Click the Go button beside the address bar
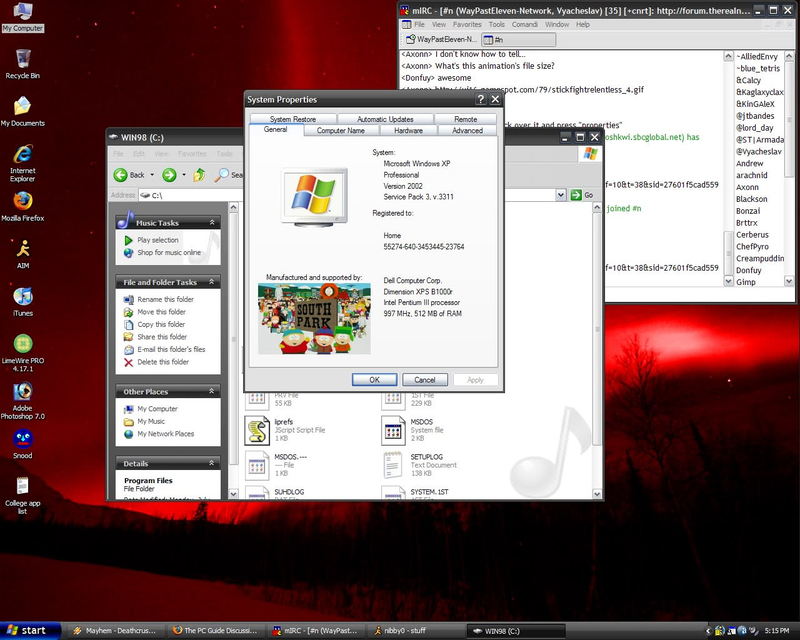Screen dimensions: 800x640 tap(583, 195)
